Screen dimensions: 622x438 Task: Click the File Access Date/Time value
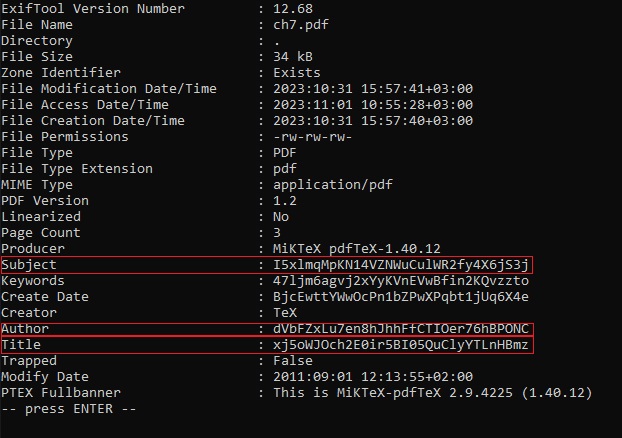pos(373,104)
